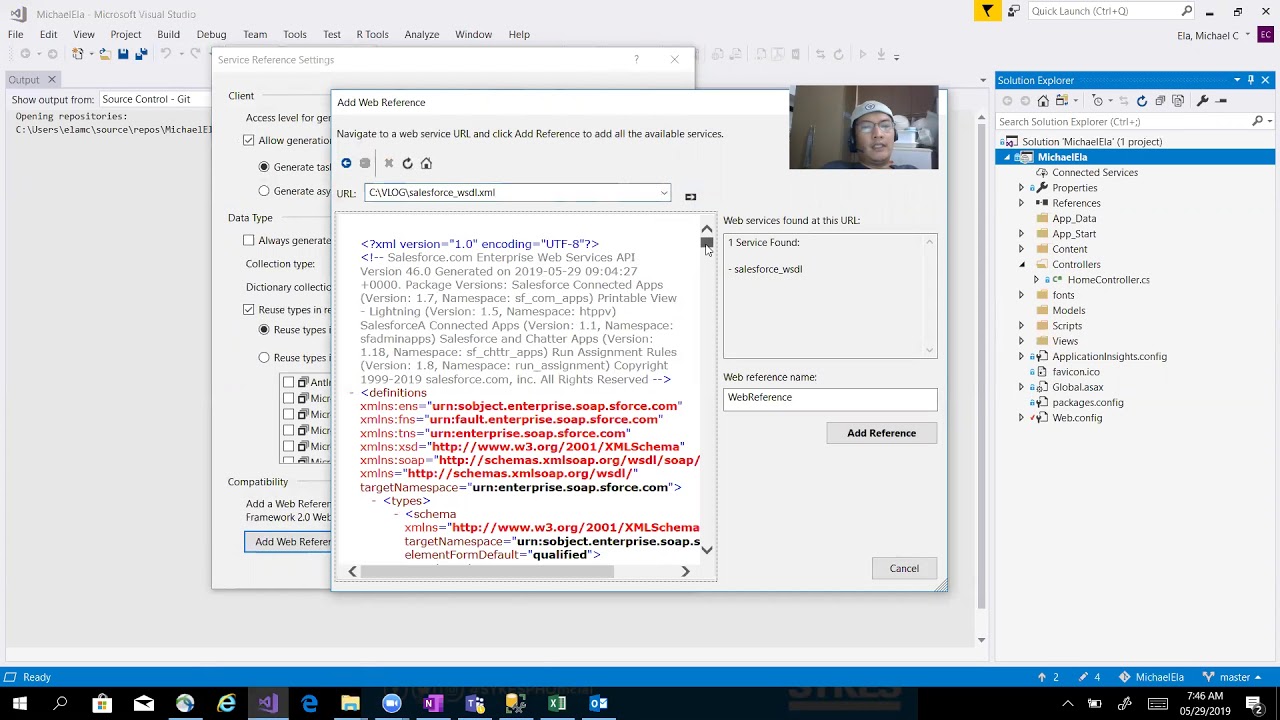Viewport: 1280px width, 720px height.
Task: Select the second Reuse types radio option
Action: pos(264,357)
